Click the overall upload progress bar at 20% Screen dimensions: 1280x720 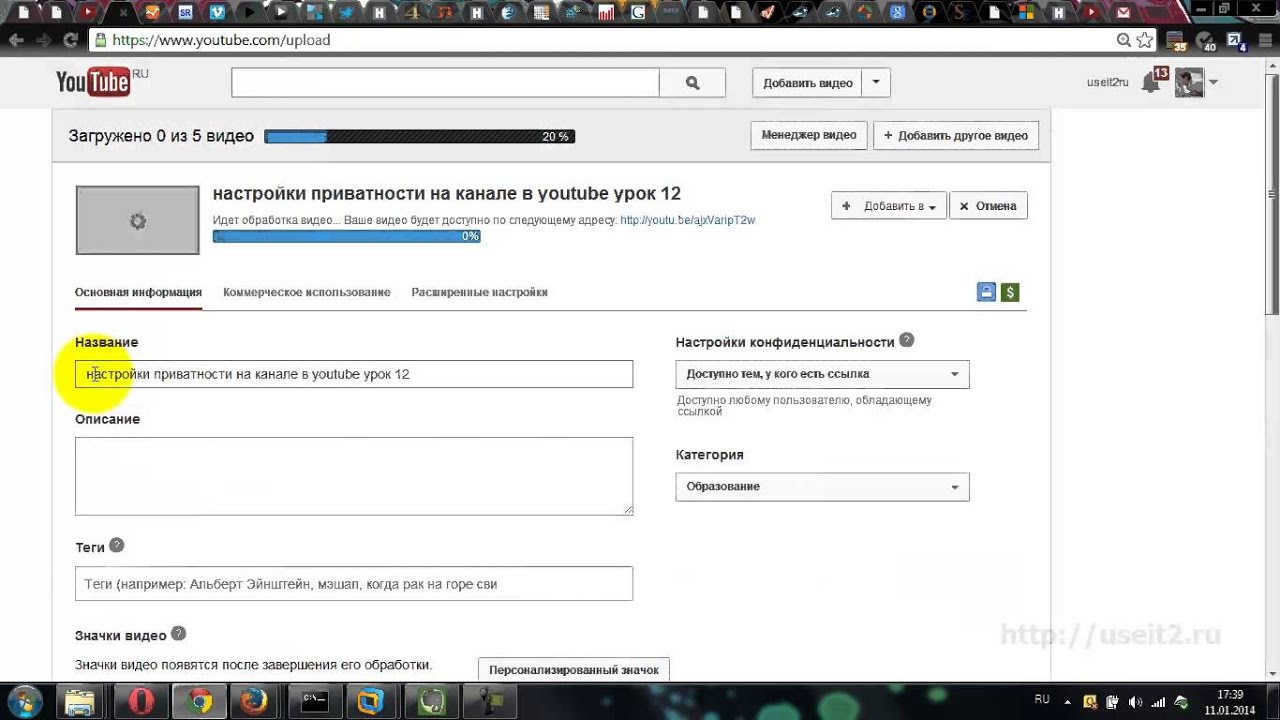click(x=419, y=137)
